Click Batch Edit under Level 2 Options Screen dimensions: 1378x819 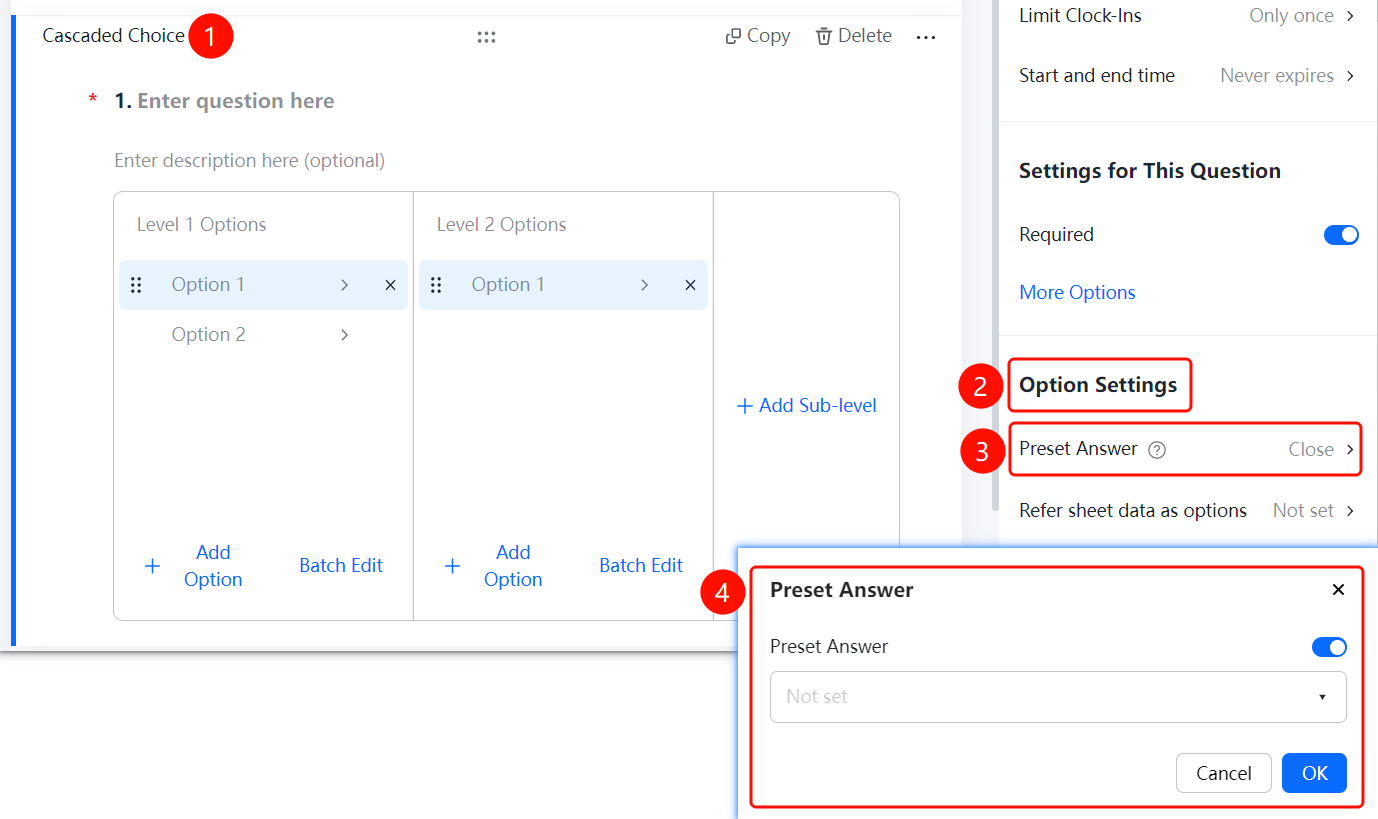641,566
